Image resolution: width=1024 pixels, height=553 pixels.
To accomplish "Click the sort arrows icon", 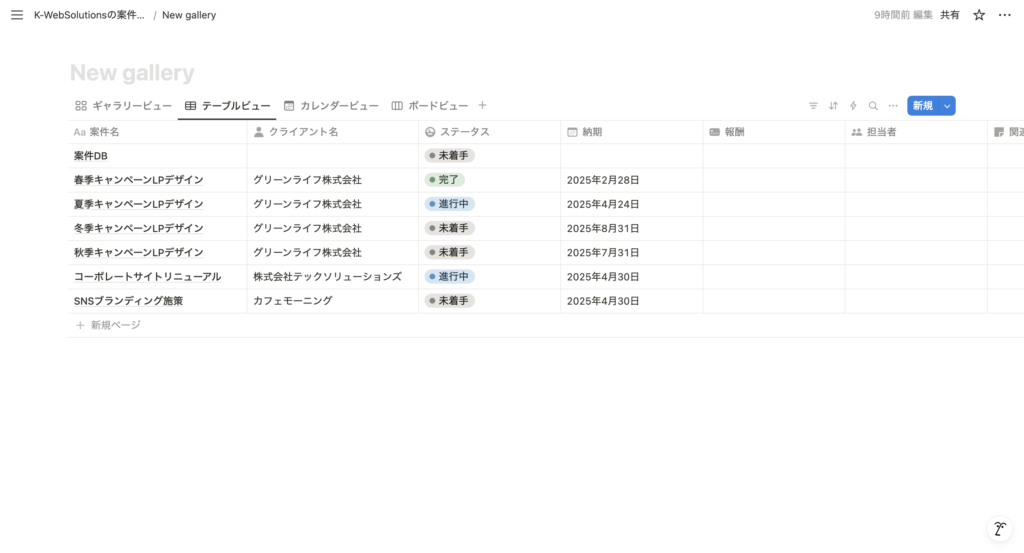I will pos(833,106).
